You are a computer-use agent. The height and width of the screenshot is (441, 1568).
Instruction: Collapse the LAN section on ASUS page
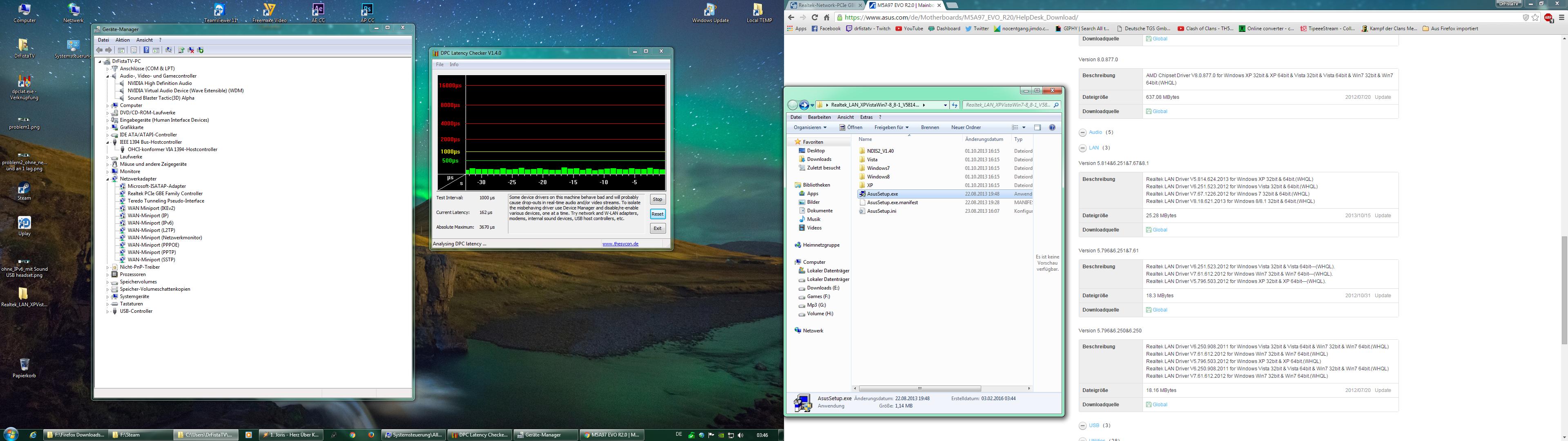point(1082,148)
